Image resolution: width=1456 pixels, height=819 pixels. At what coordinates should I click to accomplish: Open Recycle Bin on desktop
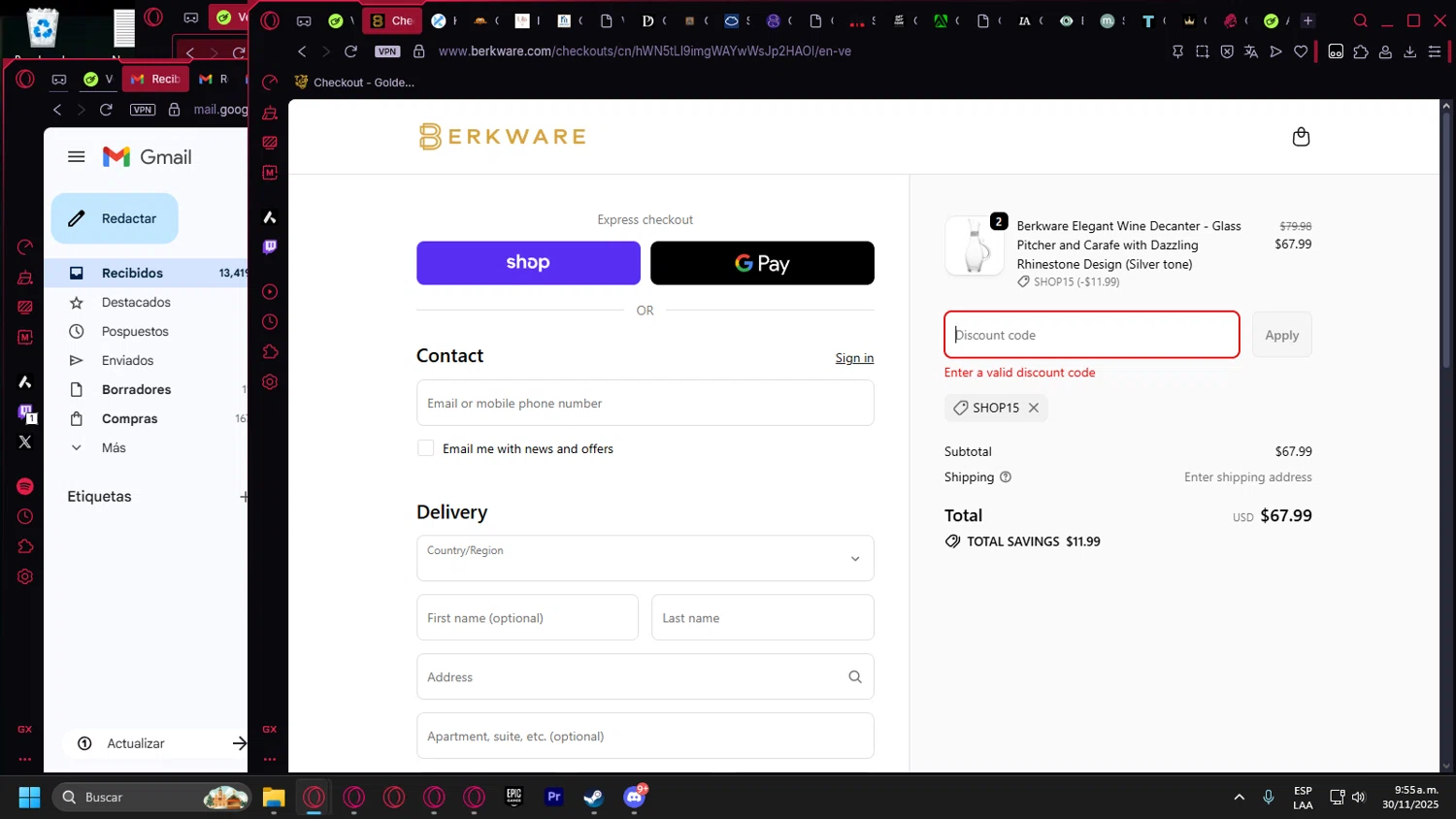click(43, 27)
